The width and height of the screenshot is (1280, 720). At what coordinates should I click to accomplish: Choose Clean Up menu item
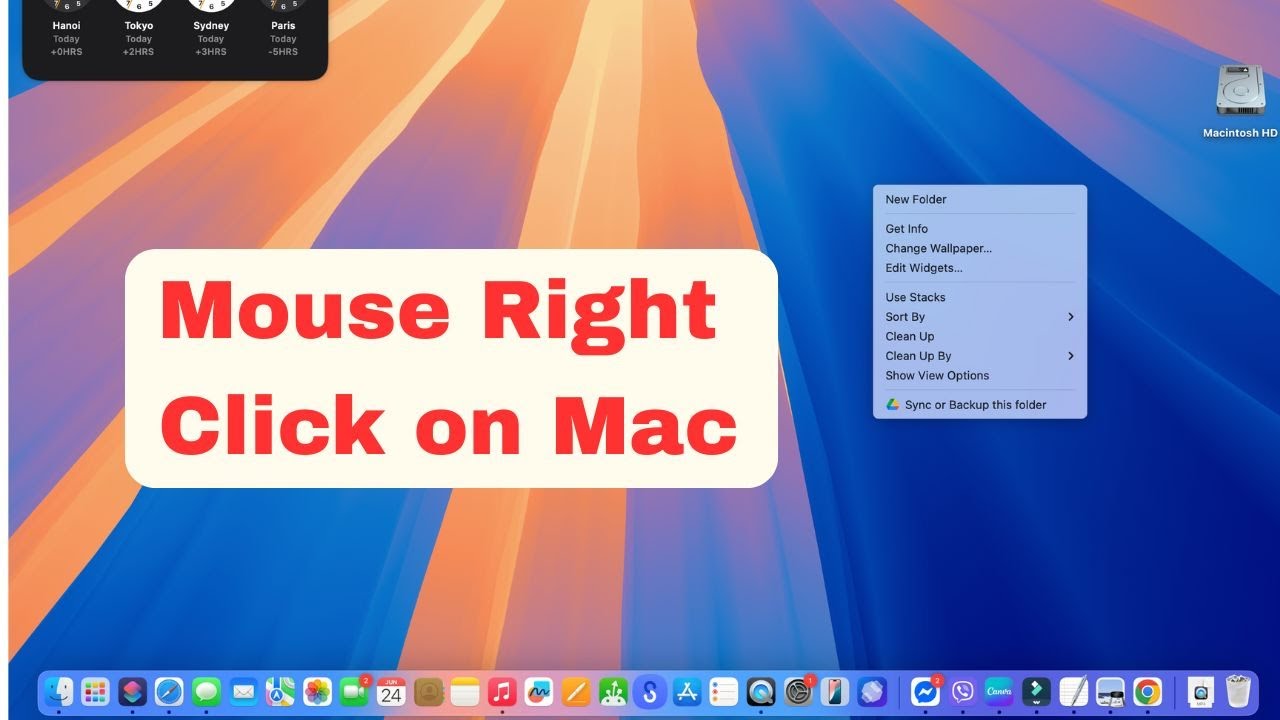click(980, 336)
